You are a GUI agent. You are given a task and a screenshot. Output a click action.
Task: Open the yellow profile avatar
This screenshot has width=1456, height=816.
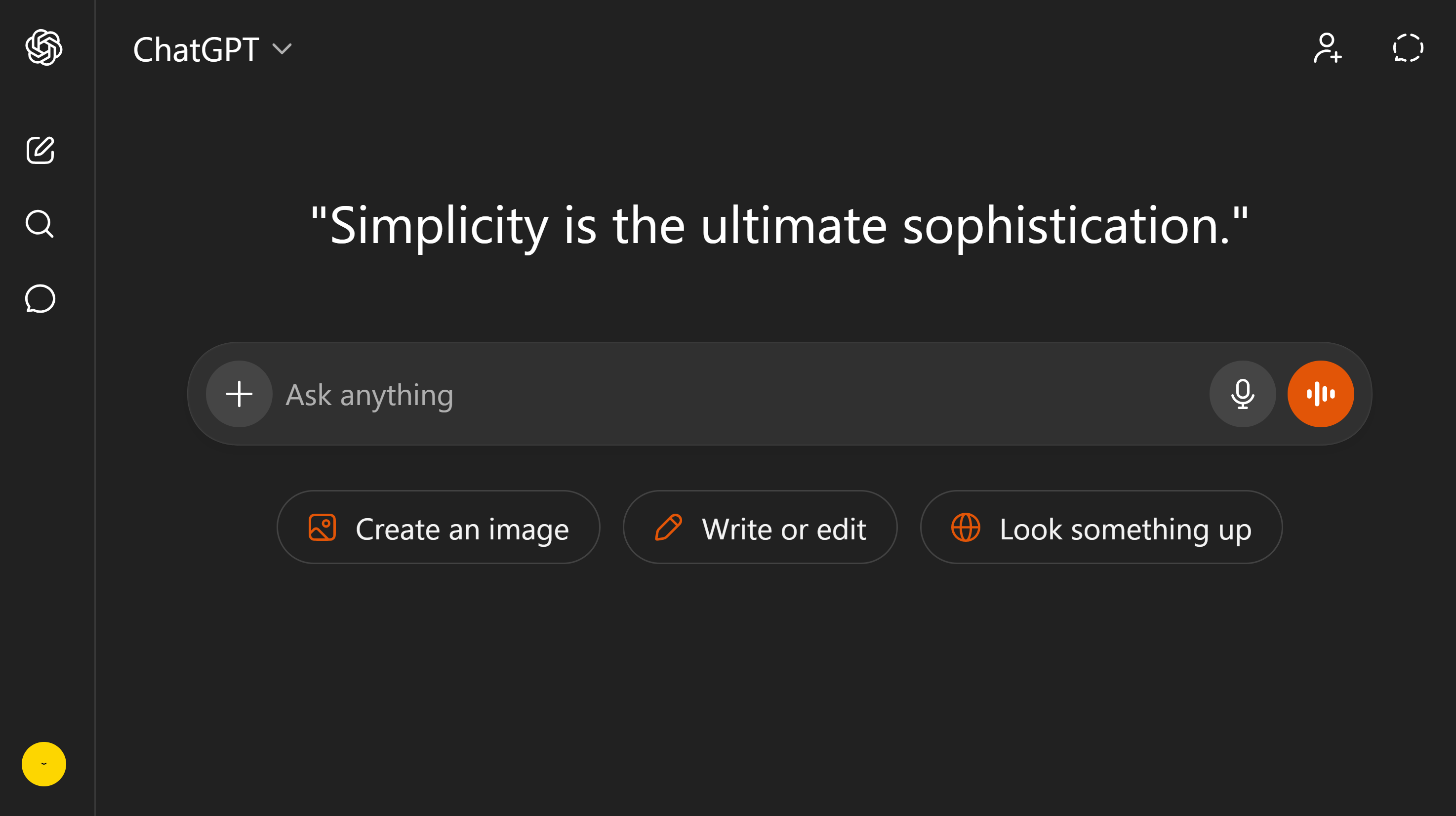[x=43, y=764]
